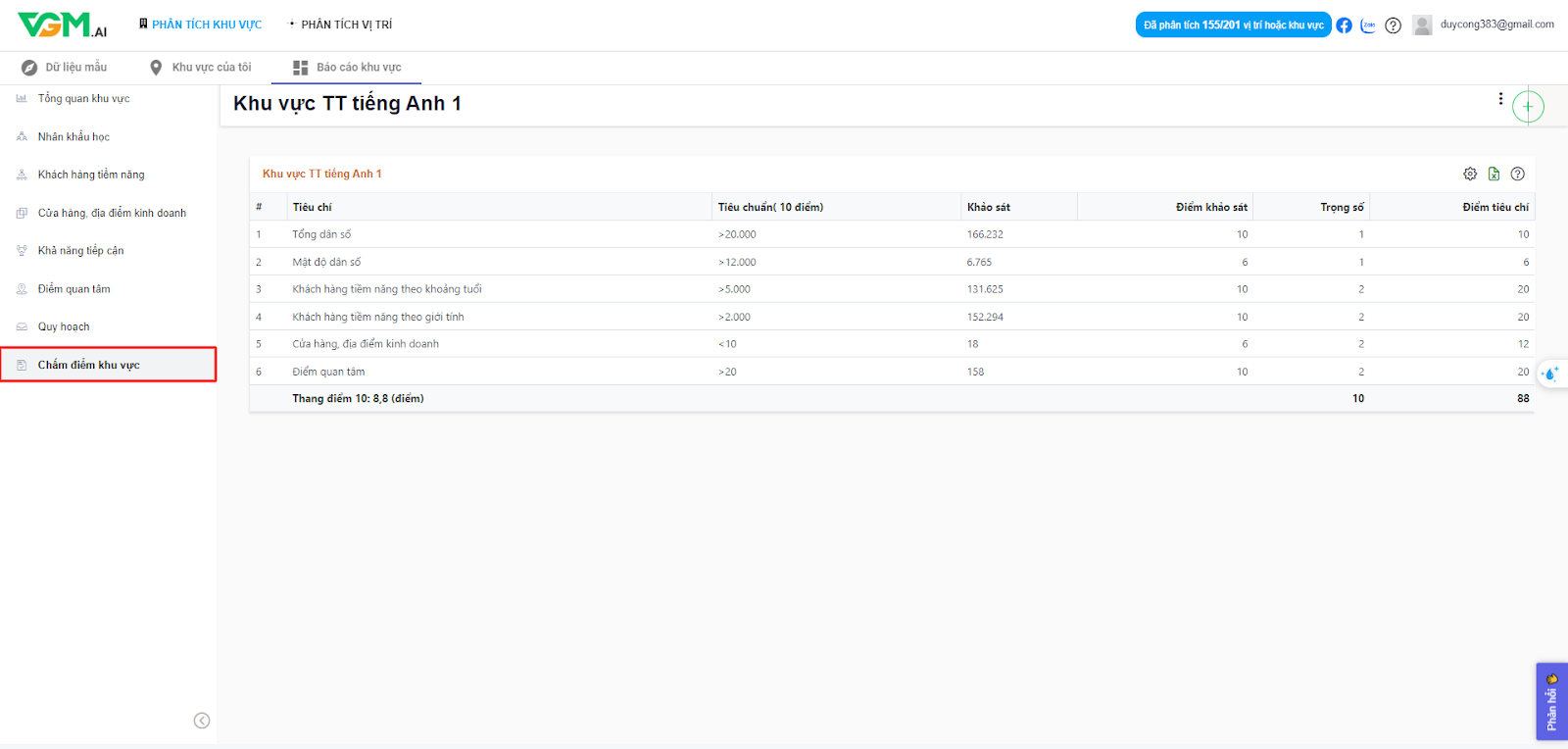Click the Khách hàng tiềm năng icon
Screen dimensions: 1568x749
22,175
